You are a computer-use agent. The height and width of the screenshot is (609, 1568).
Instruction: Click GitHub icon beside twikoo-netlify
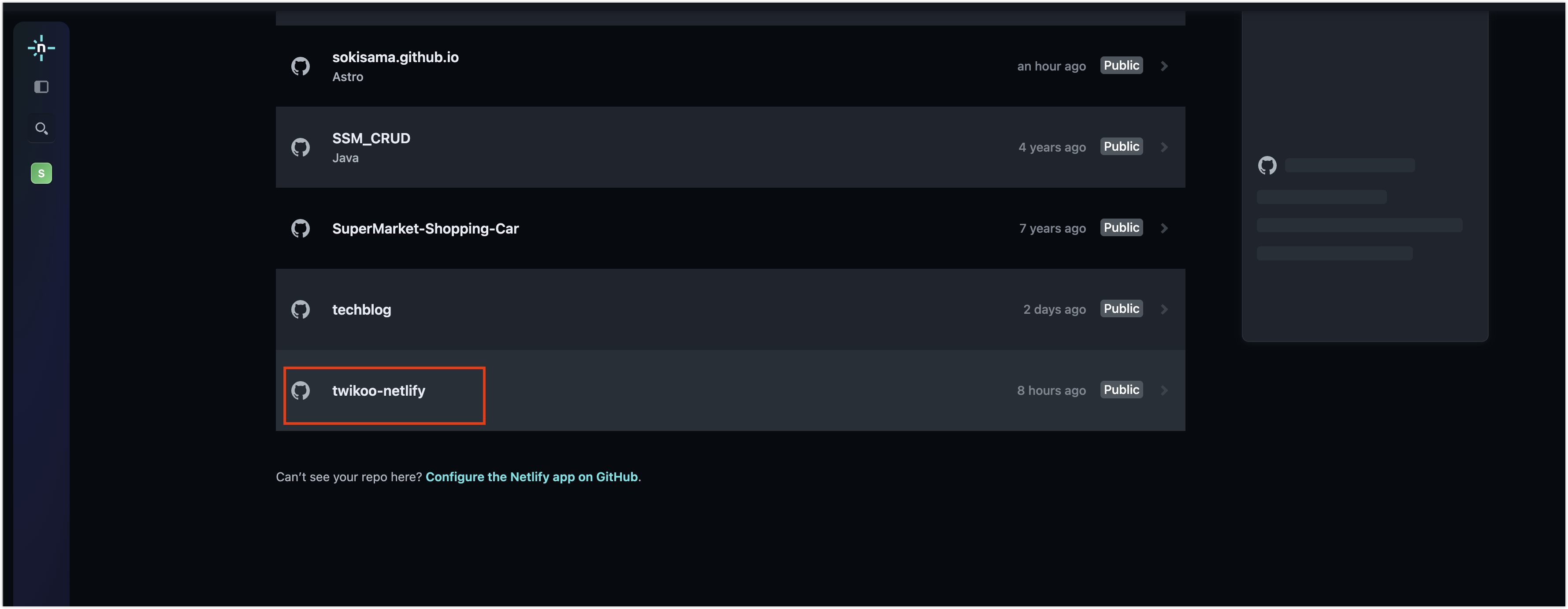pos(301,390)
